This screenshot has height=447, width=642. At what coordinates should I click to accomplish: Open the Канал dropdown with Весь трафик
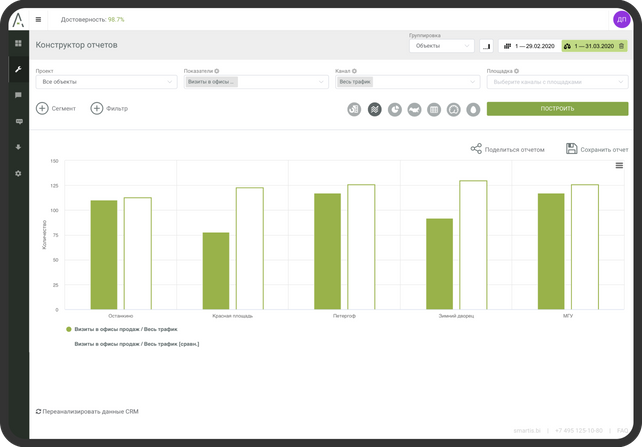(x=407, y=82)
